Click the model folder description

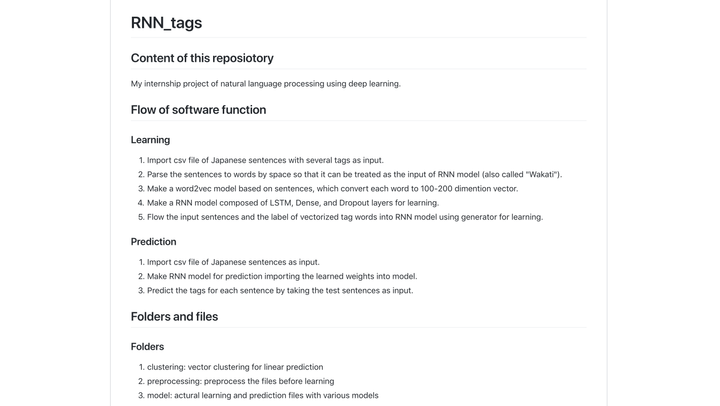[x=262, y=395]
